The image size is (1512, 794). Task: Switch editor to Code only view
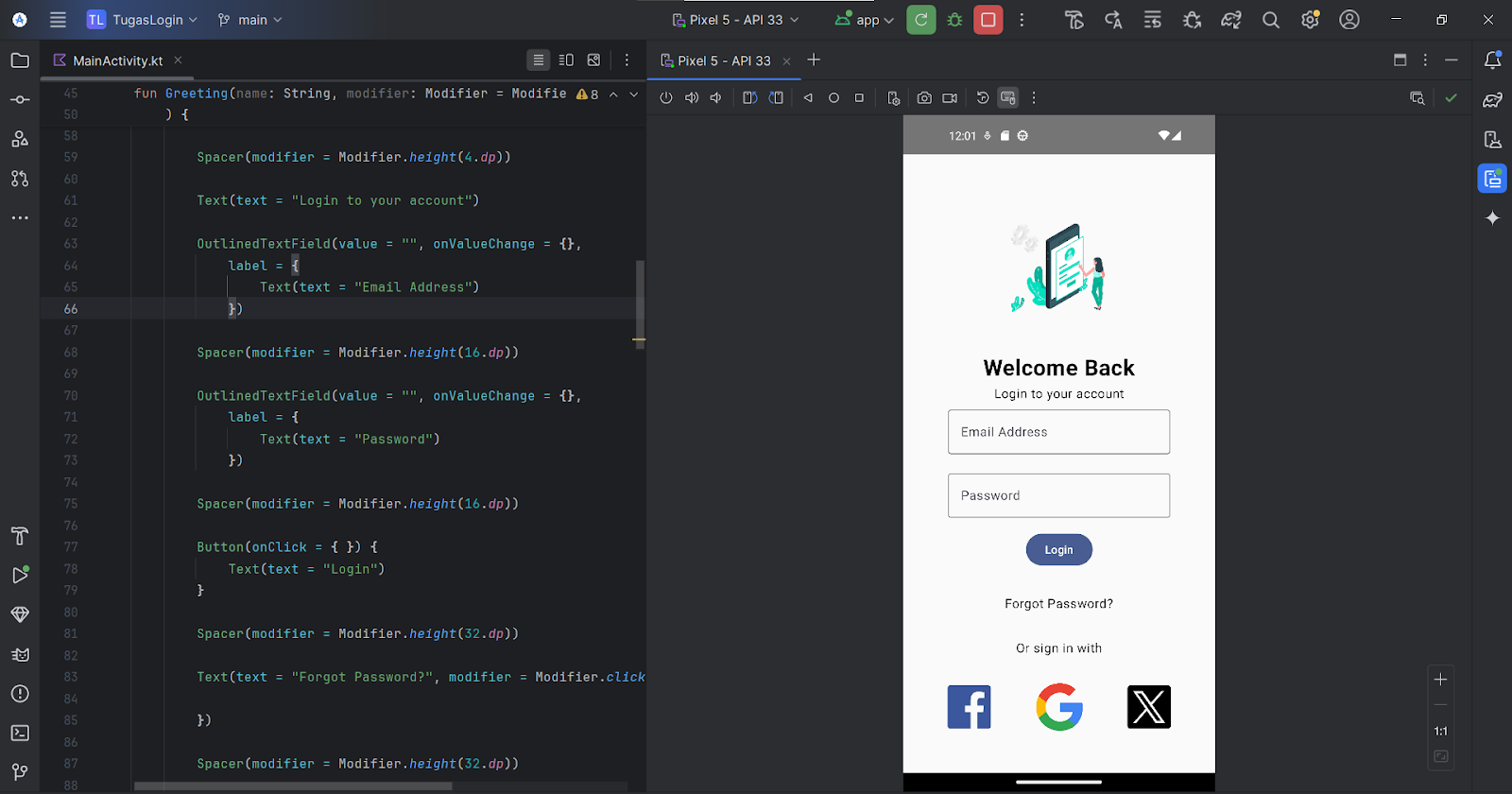coord(539,60)
